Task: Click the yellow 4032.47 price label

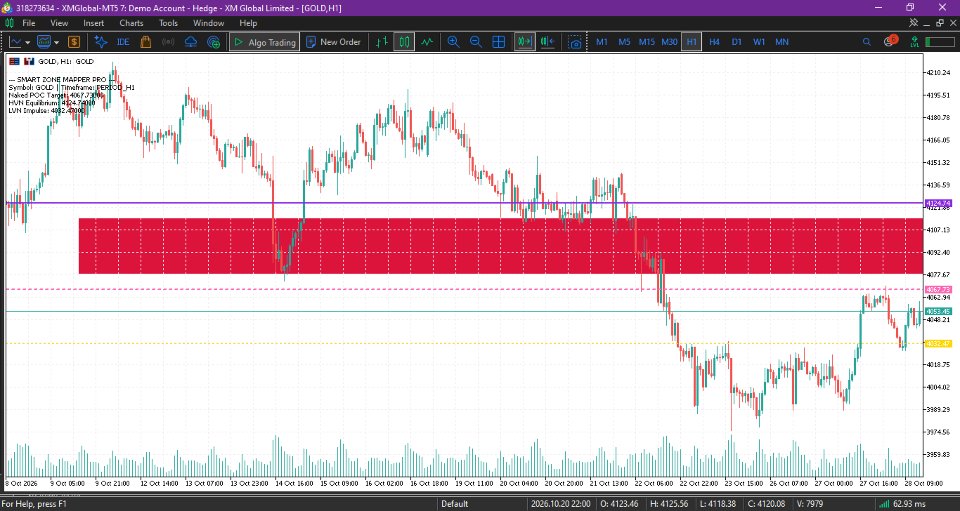Action: (x=937, y=343)
